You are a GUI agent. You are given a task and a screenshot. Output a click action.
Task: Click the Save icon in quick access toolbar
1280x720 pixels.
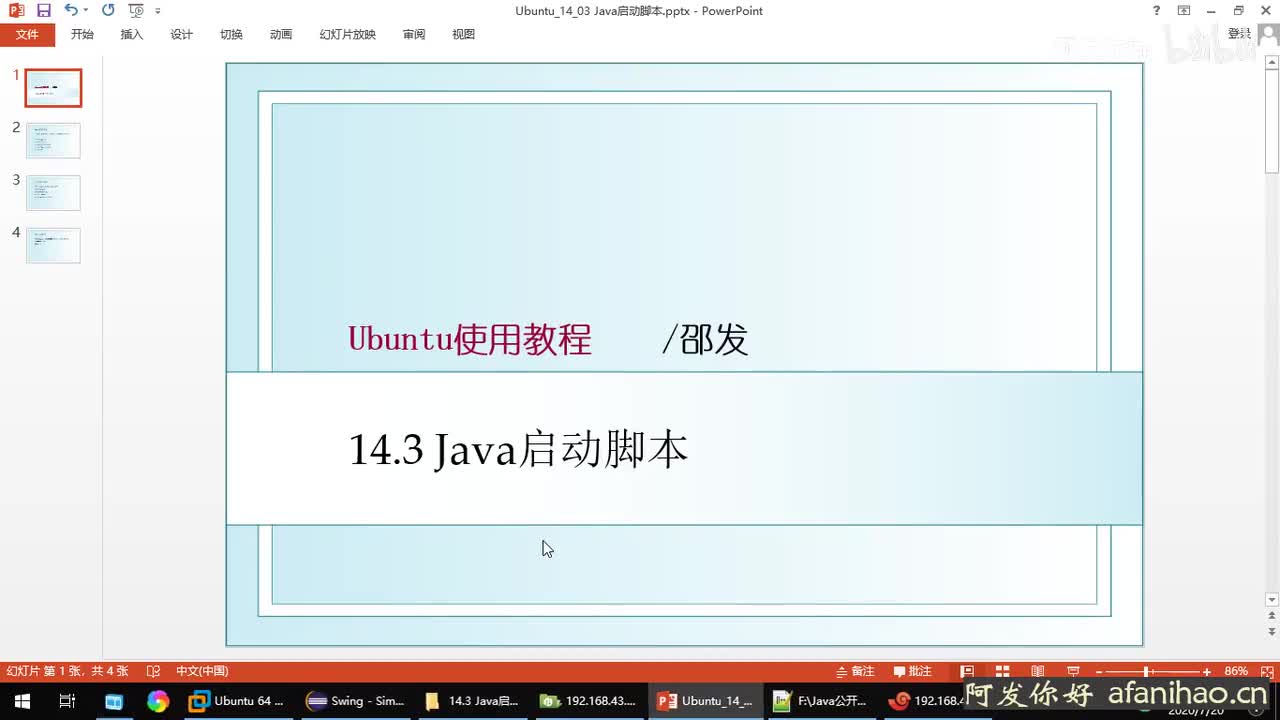coord(43,10)
